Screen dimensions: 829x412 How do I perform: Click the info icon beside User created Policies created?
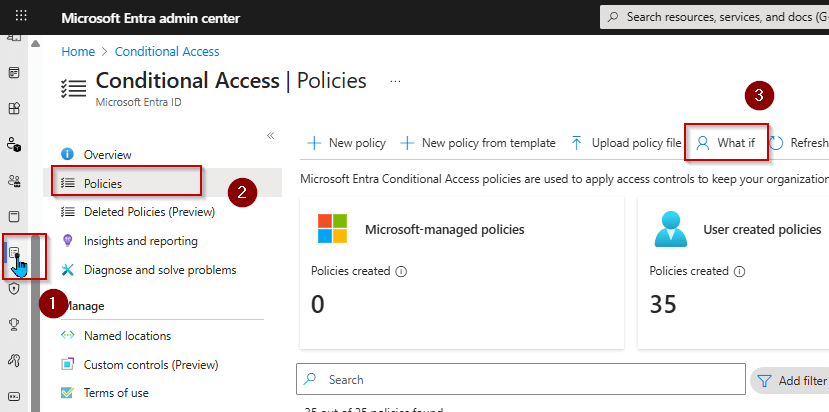point(740,271)
